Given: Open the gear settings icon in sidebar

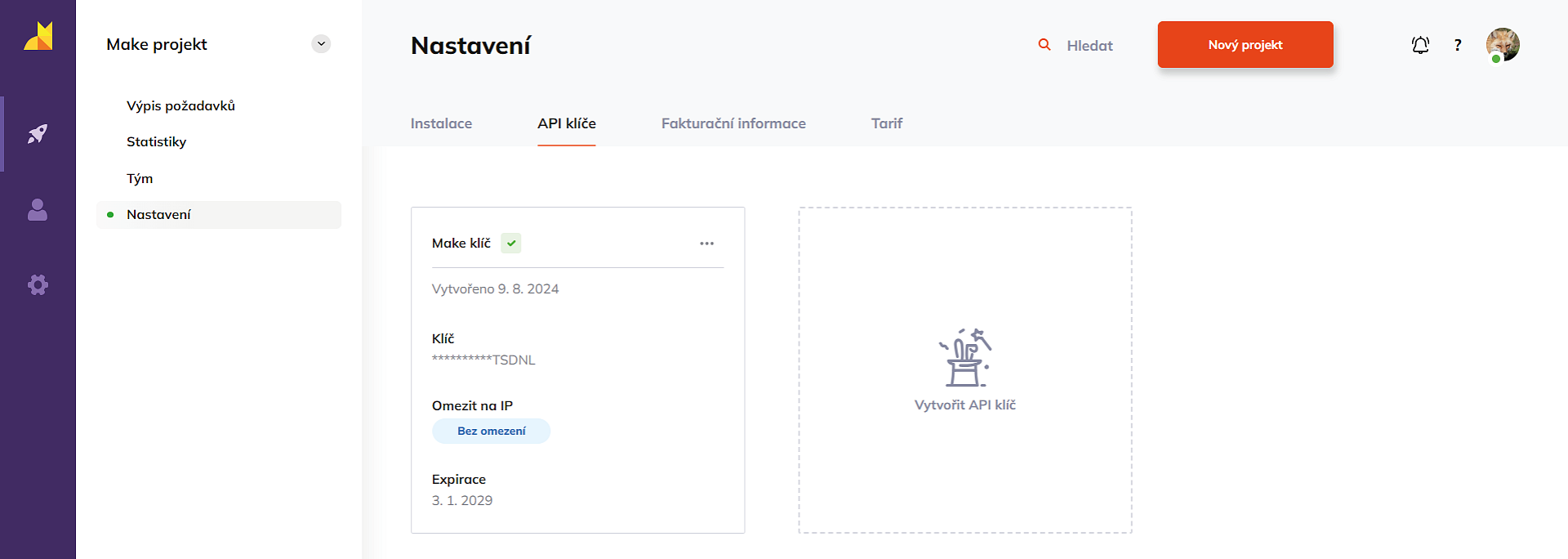Looking at the screenshot, I should pos(38,284).
